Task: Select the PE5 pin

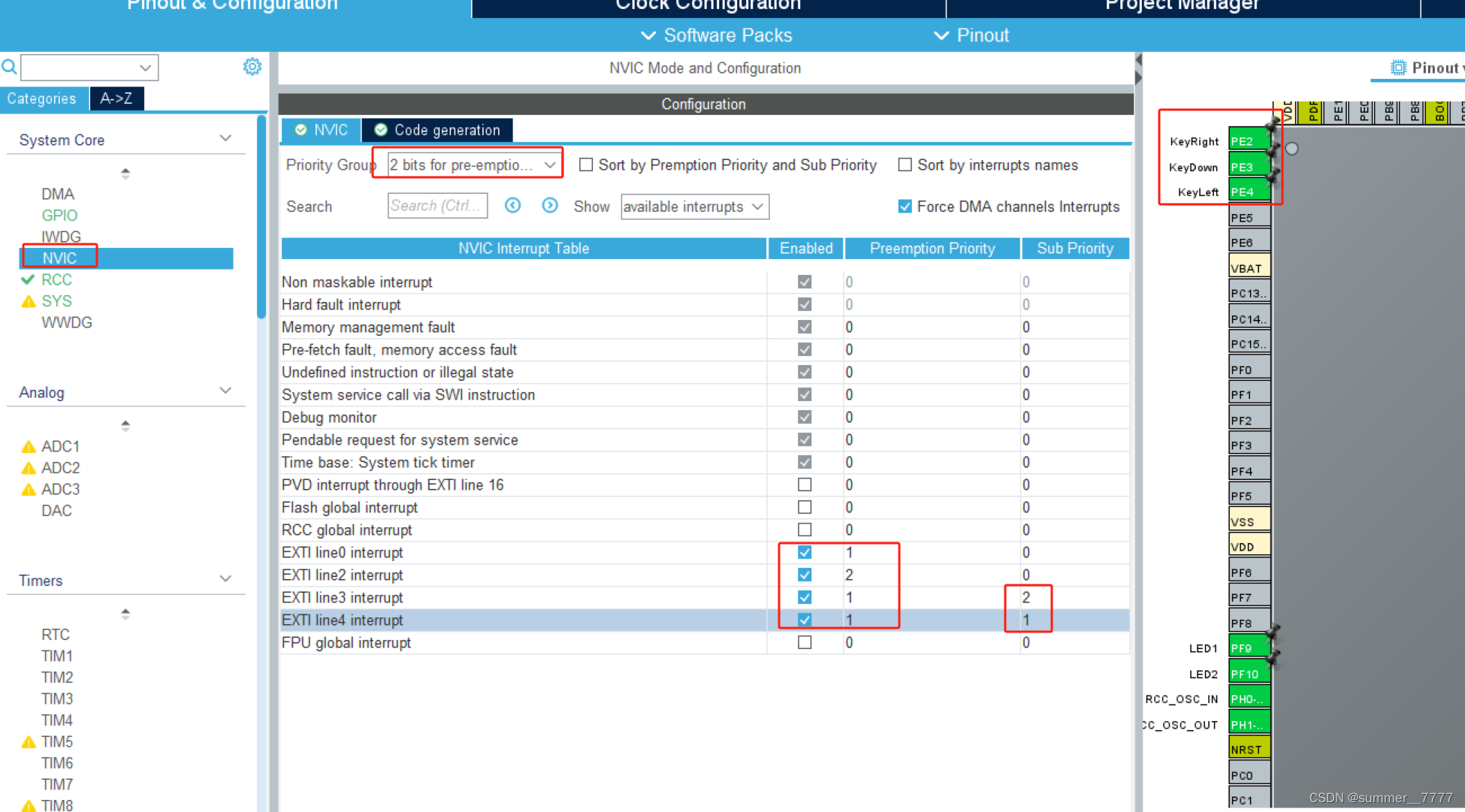Action: pyautogui.click(x=1249, y=217)
